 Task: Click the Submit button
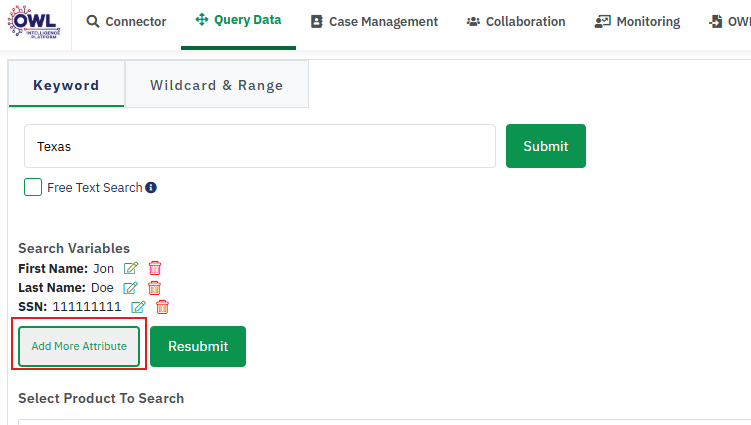[x=545, y=146]
